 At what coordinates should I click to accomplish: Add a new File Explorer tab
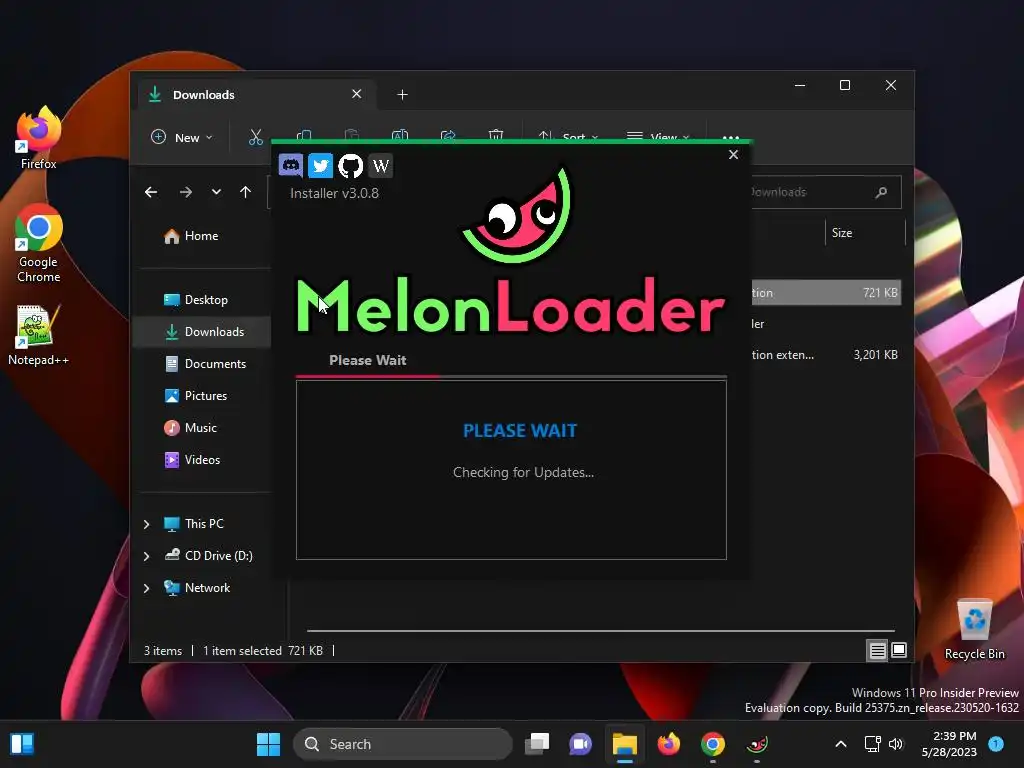(402, 95)
